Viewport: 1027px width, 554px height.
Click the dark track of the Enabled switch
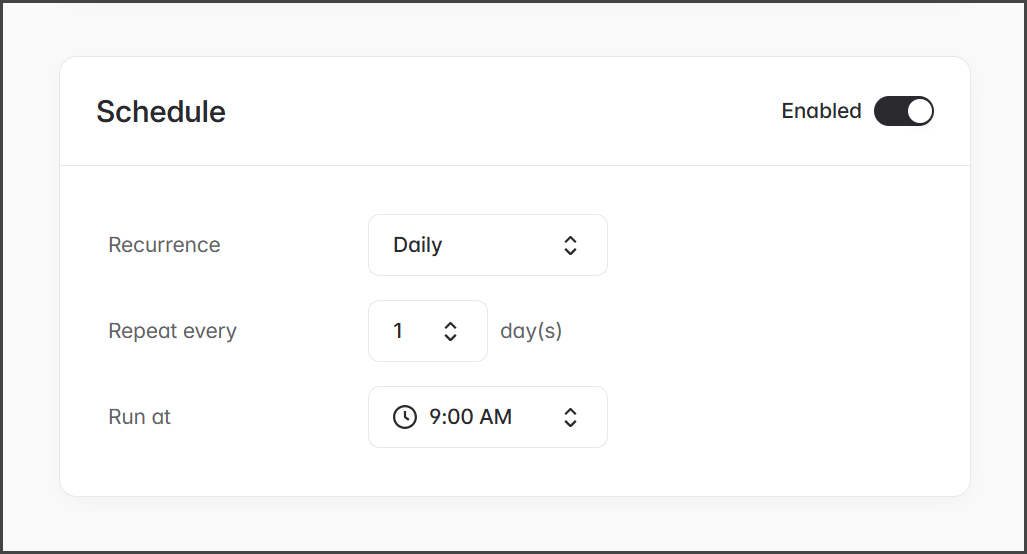click(889, 111)
